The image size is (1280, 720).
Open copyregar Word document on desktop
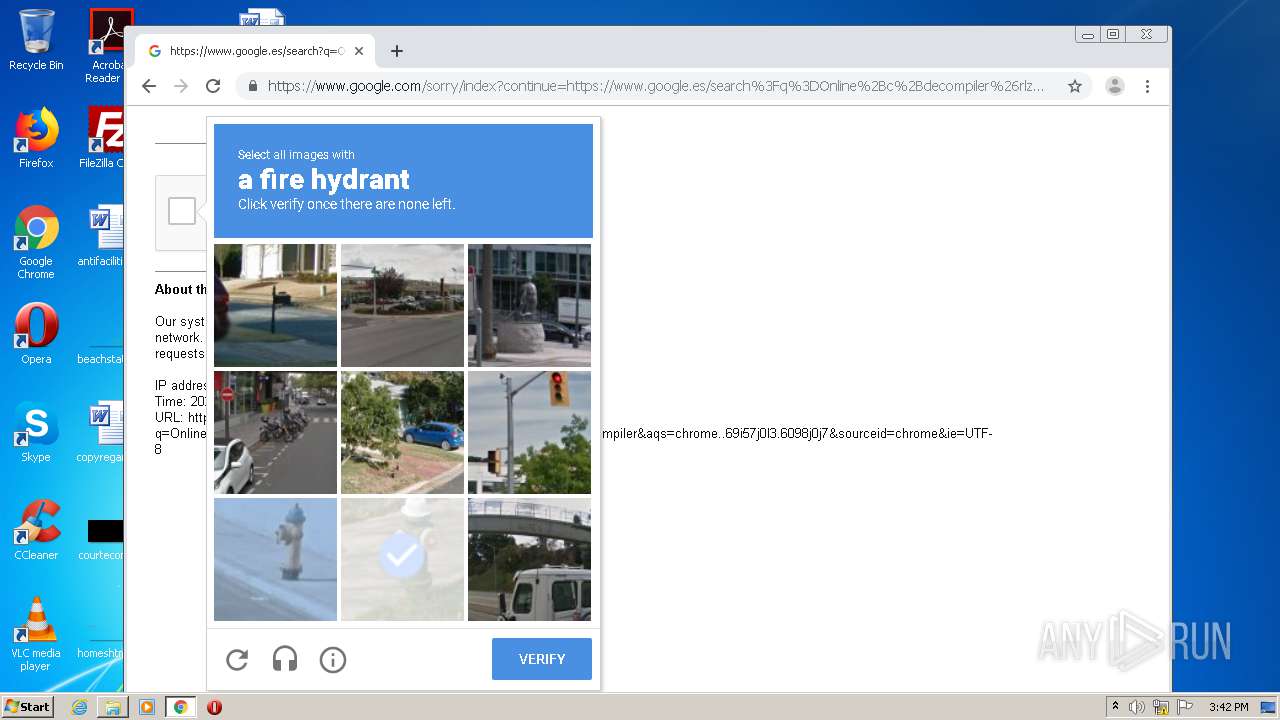click(101, 432)
